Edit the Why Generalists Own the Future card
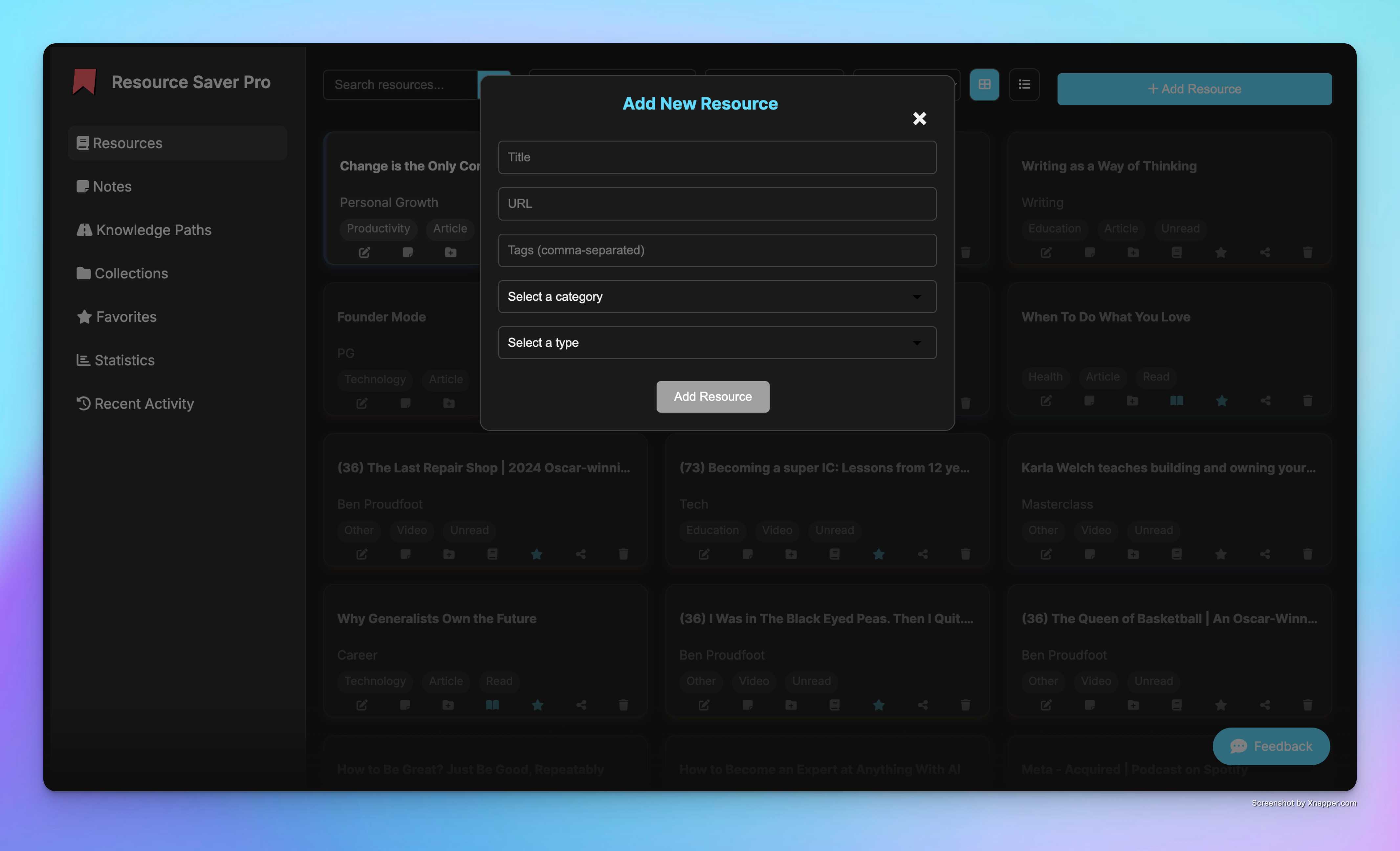 pyautogui.click(x=361, y=705)
